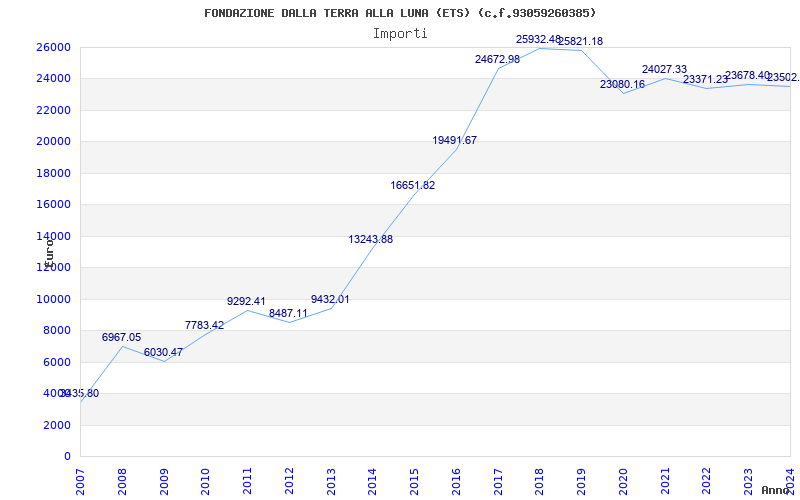Click the y-axis value 22000
The width and height of the screenshot is (800, 500).
(53, 110)
